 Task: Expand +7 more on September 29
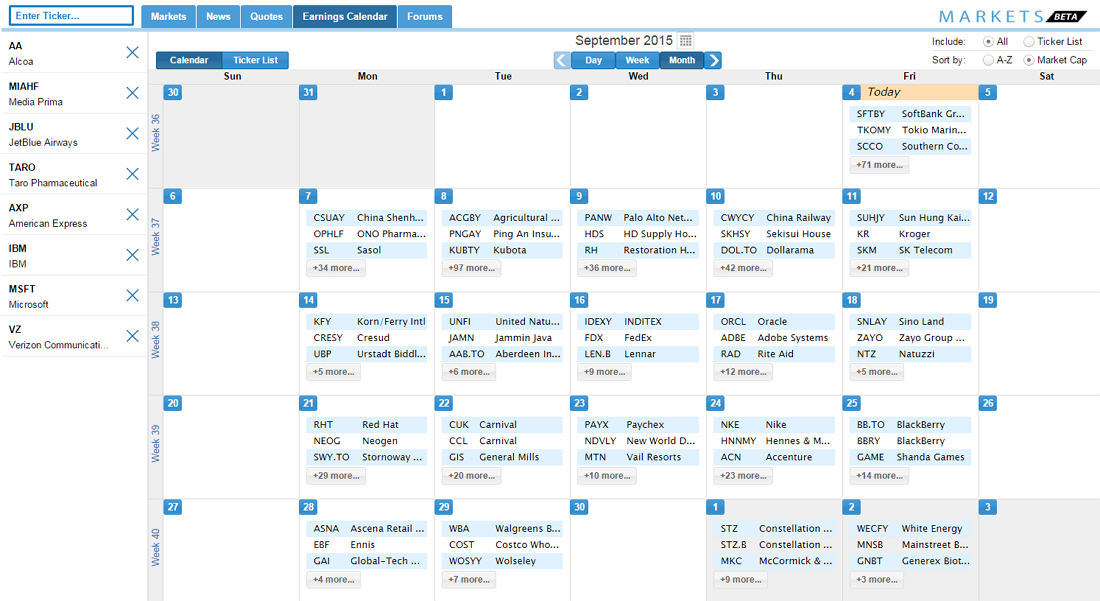tap(469, 579)
